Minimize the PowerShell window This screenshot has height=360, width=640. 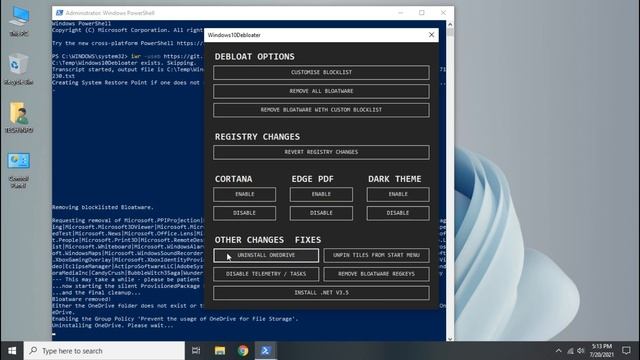click(400, 13)
